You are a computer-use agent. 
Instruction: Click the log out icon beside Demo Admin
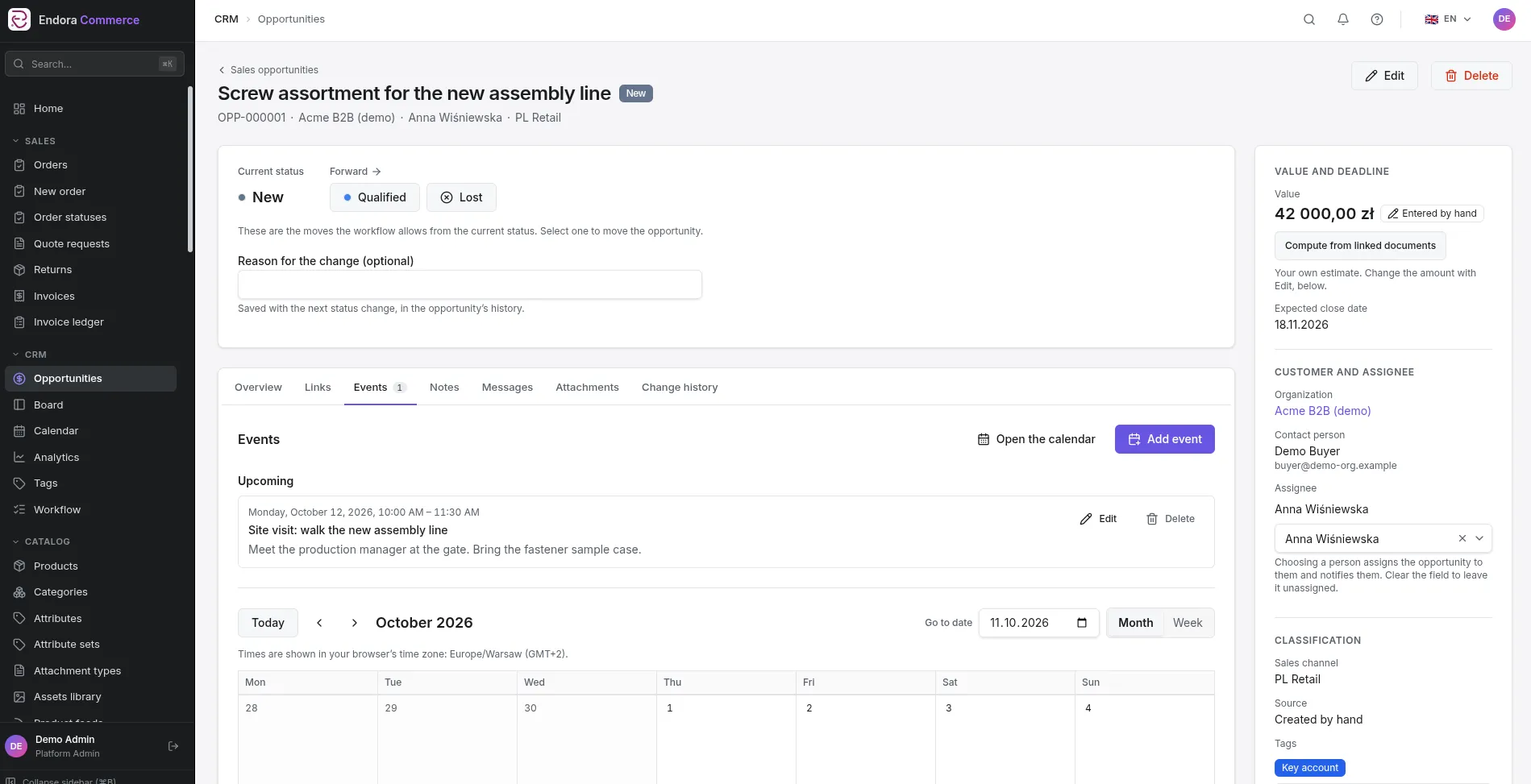[173, 746]
